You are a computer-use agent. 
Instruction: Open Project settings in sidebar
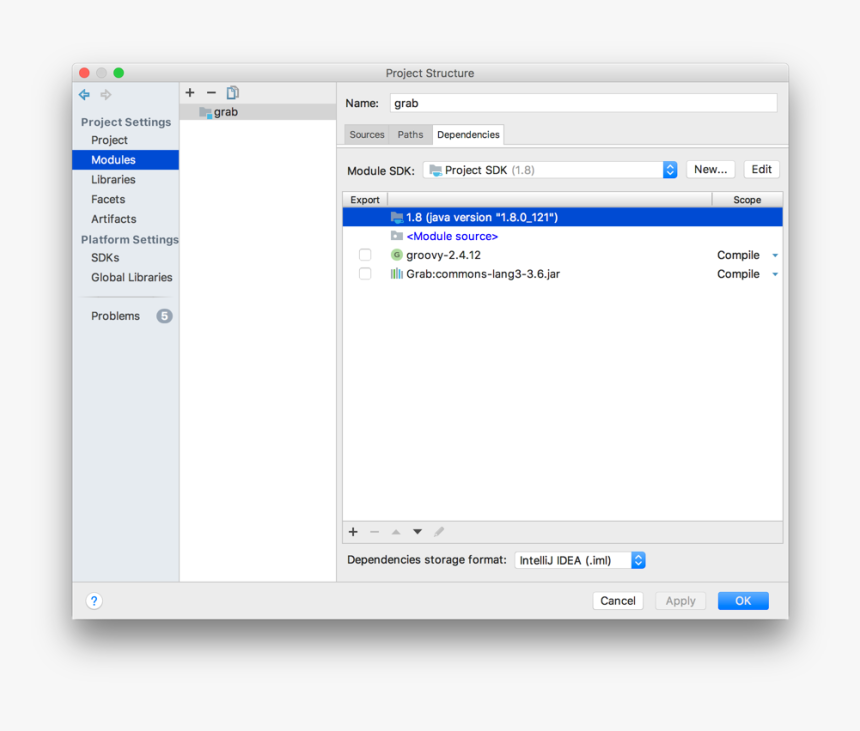click(109, 140)
